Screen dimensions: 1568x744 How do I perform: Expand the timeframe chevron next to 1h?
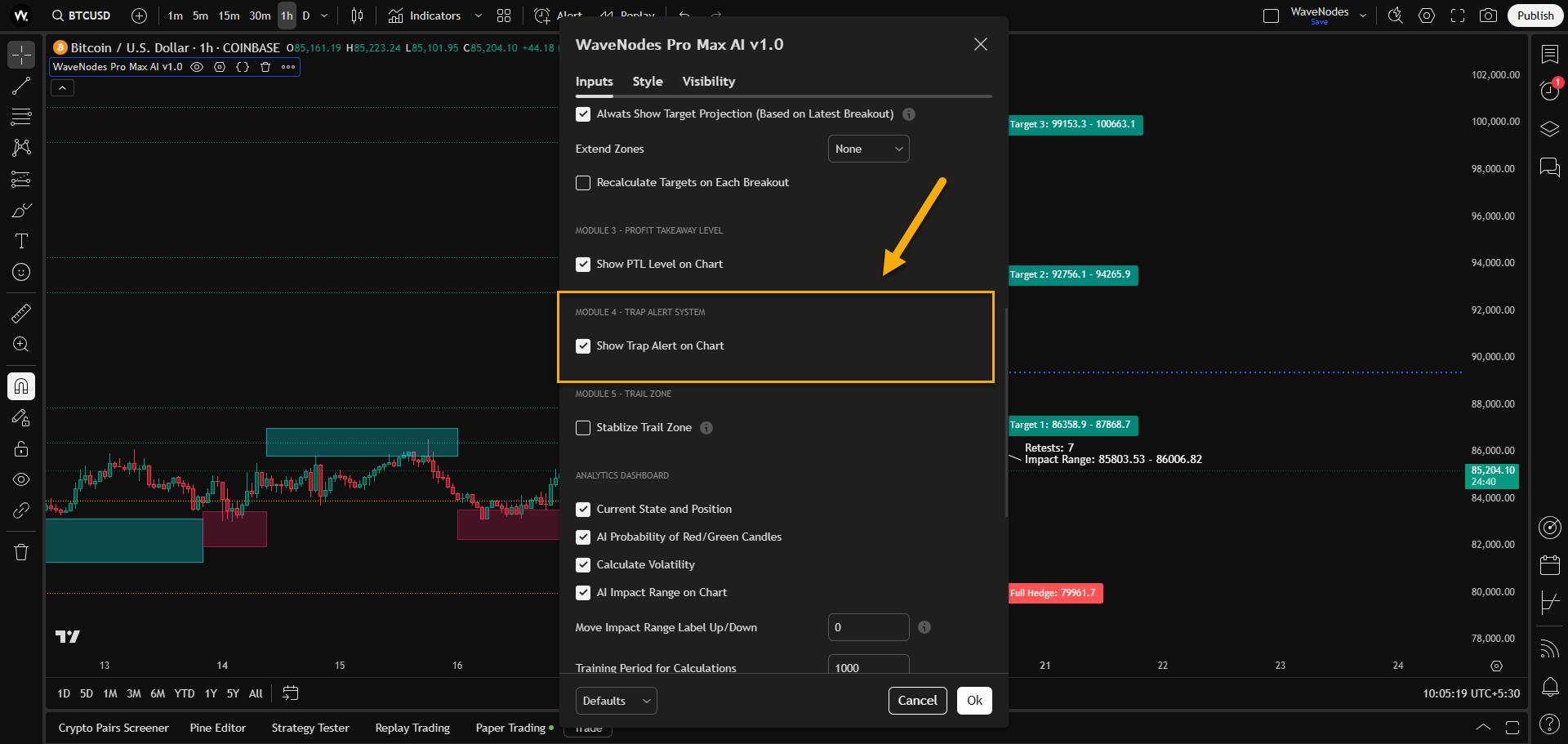click(323, 16)
